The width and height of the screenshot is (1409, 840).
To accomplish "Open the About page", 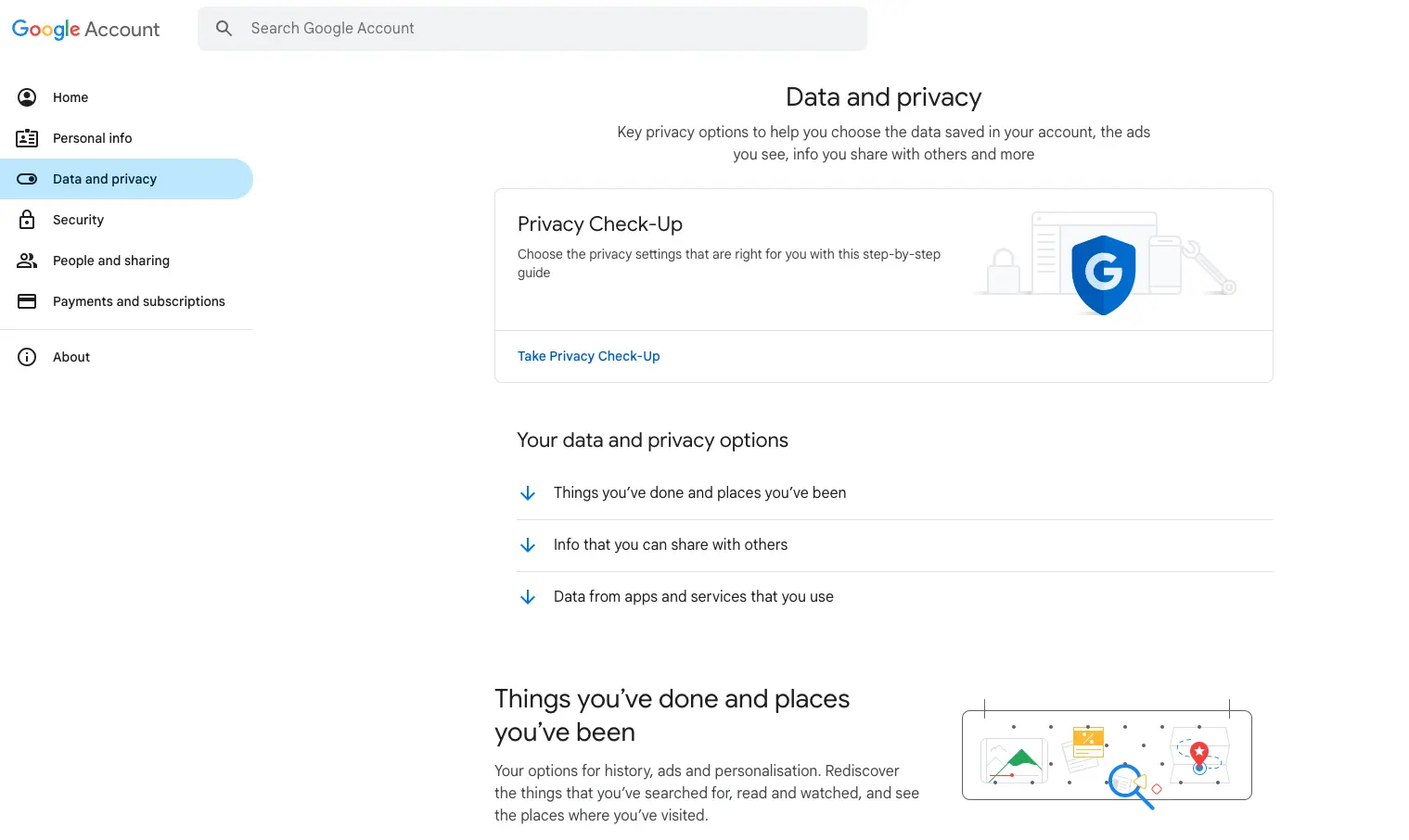I will point(126,357).
